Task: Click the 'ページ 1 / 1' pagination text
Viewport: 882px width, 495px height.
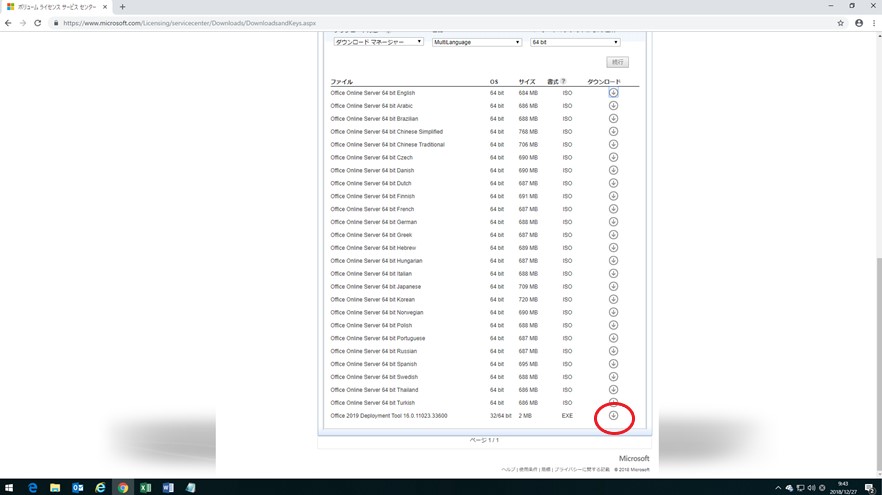Action: click(484, 440)
